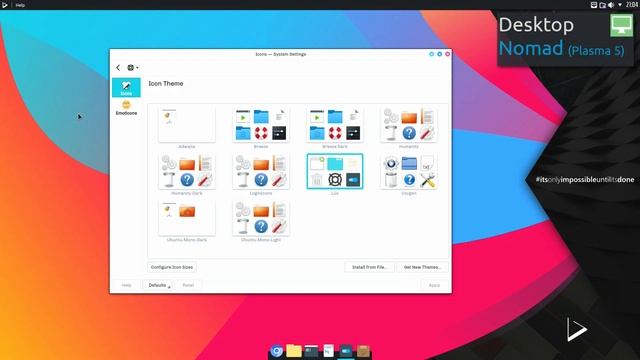Launch the Chromium browser from dock
This screenshot has width=640, height=360.
pyautogui.click(x=276, y=351)
